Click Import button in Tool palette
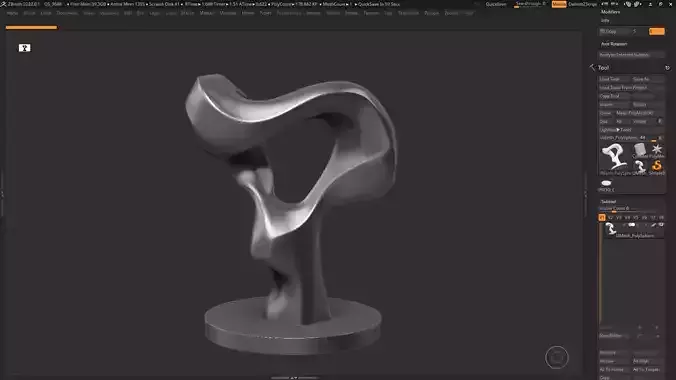676x380 pixels. point(614,104)
